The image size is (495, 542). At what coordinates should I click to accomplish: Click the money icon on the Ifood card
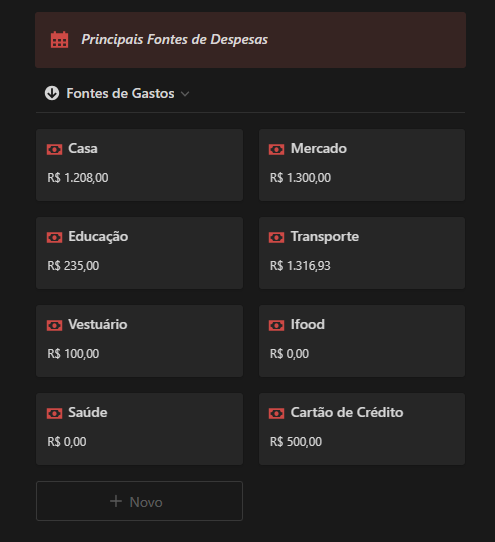click(277, 325)
